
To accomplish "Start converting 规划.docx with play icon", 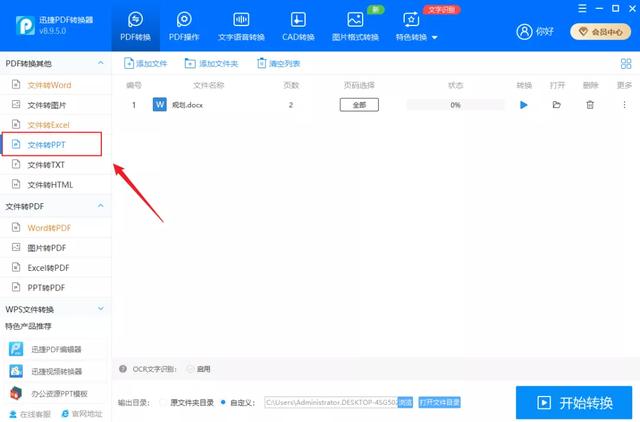I will 524,105.
